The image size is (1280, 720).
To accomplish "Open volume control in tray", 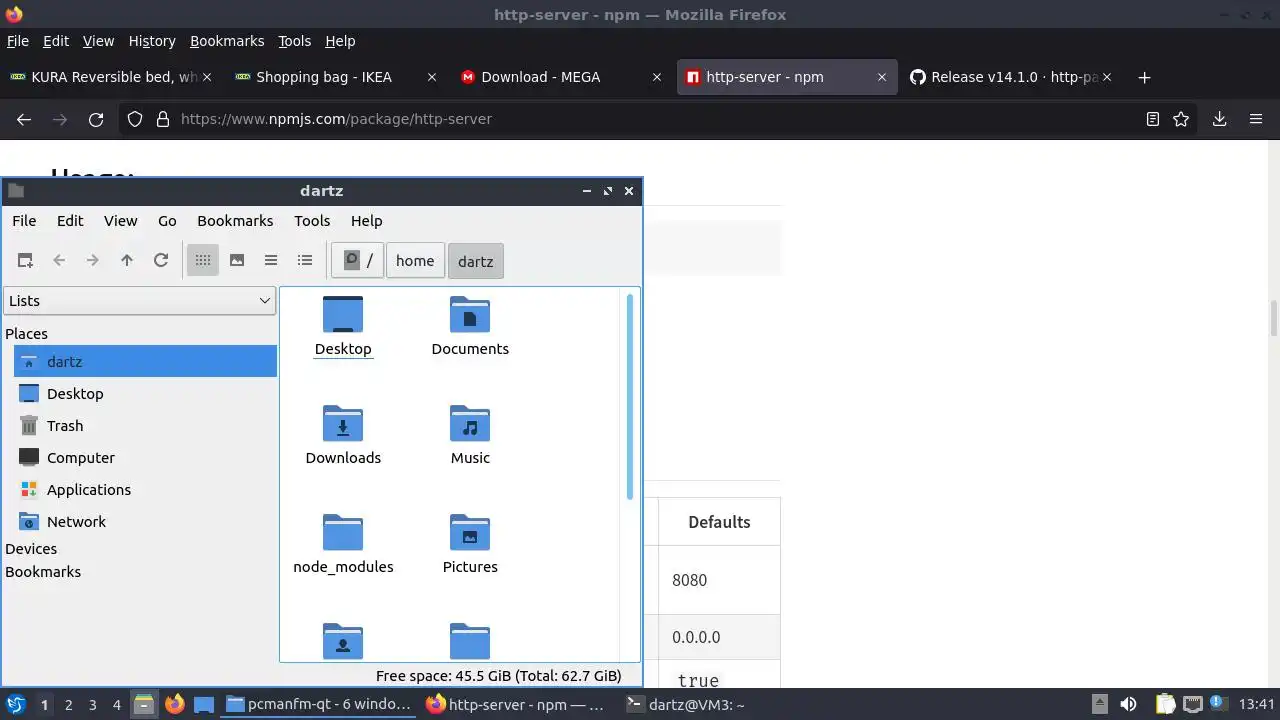I will [1128, 704].
